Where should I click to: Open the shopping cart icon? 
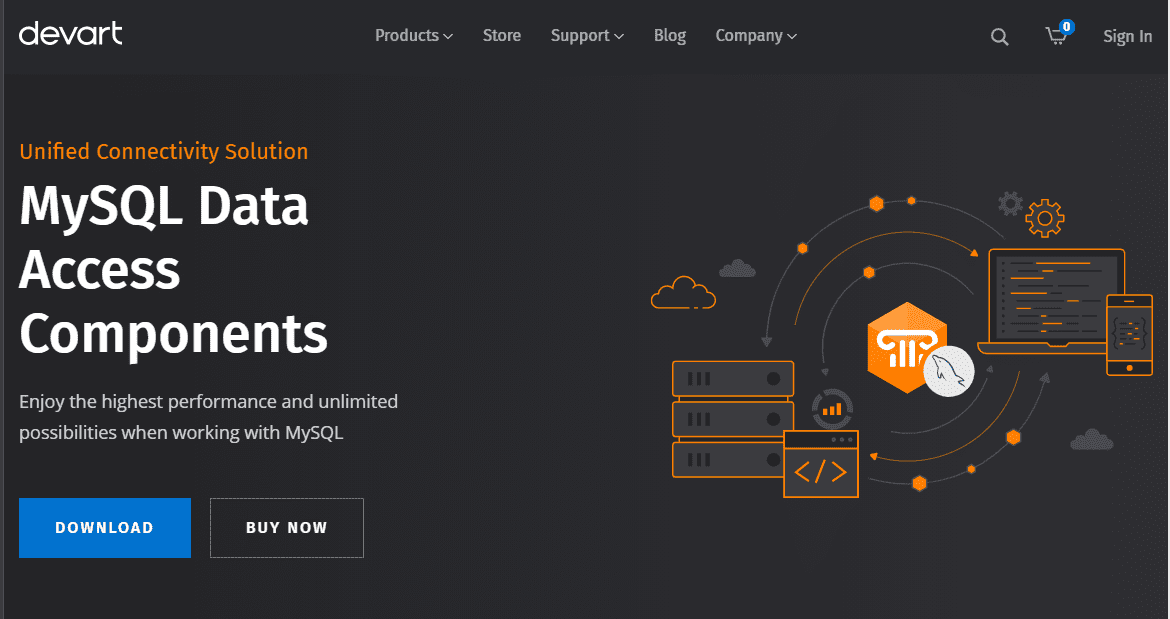[x=1056, y=36]
